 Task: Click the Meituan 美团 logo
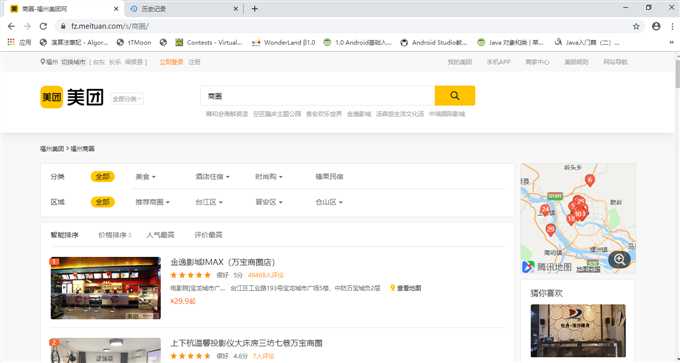(72, 97)
